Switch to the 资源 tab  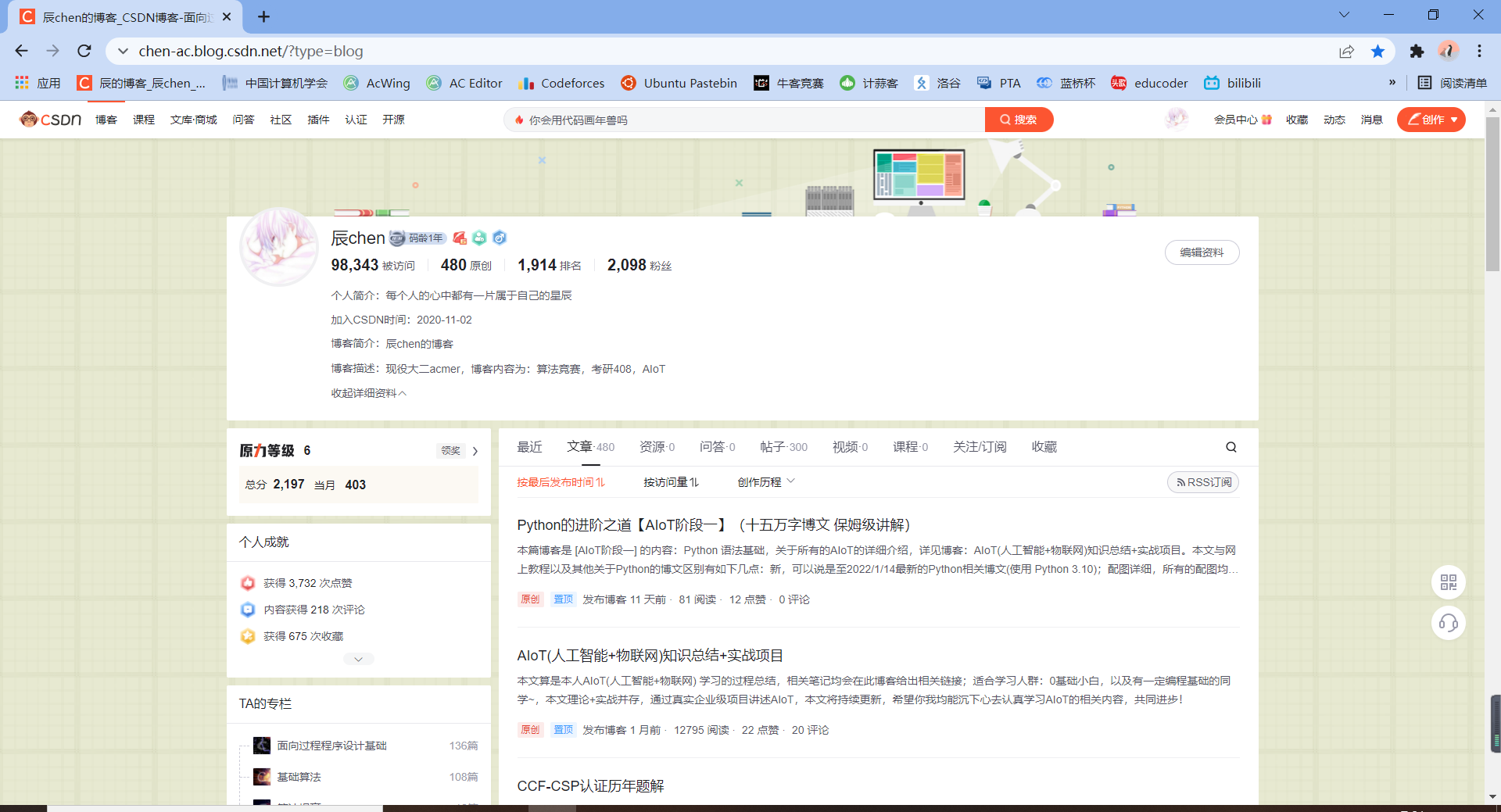click(x=657, y=447)
